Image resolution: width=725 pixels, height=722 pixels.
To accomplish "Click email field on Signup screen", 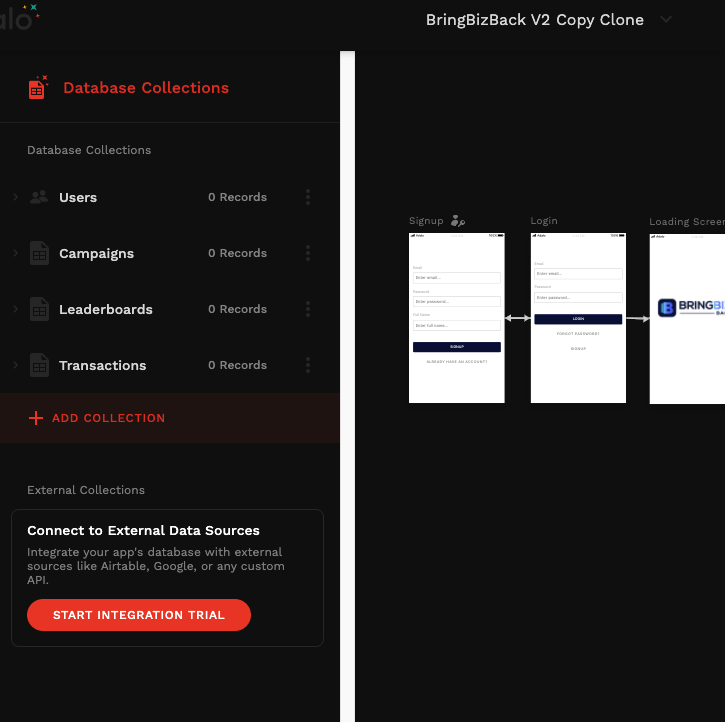I will click(x=457, y=278).
